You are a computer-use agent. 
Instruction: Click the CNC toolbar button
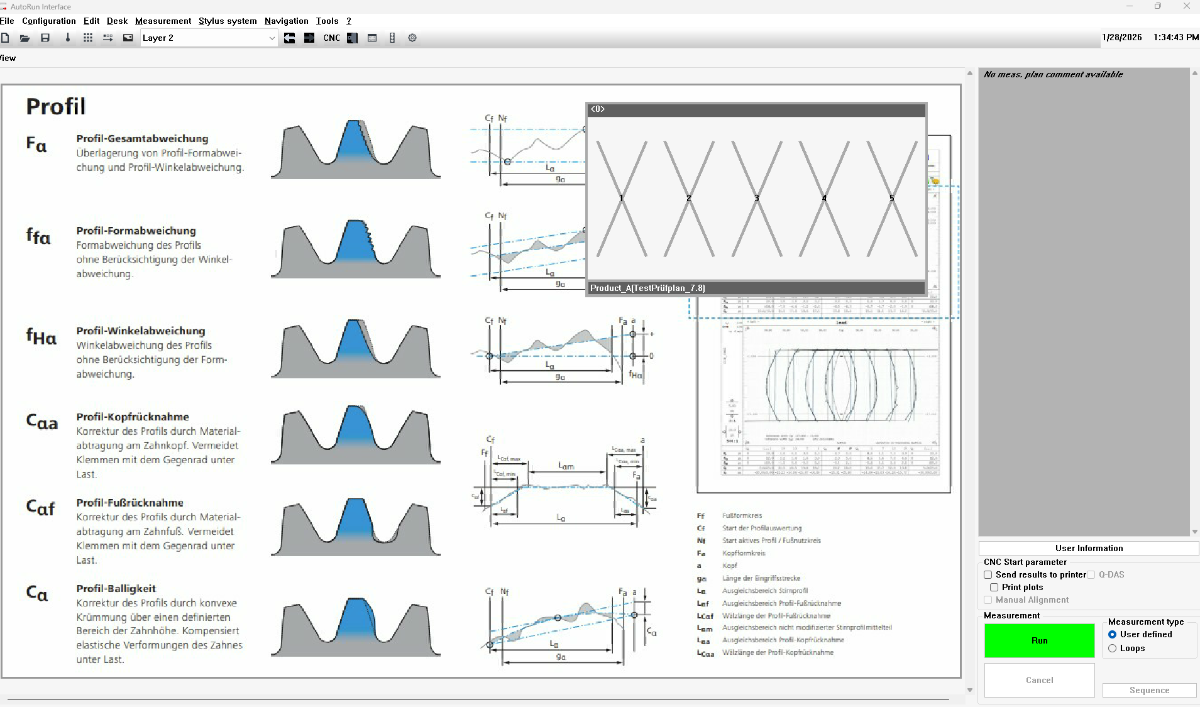coord(331,38)
